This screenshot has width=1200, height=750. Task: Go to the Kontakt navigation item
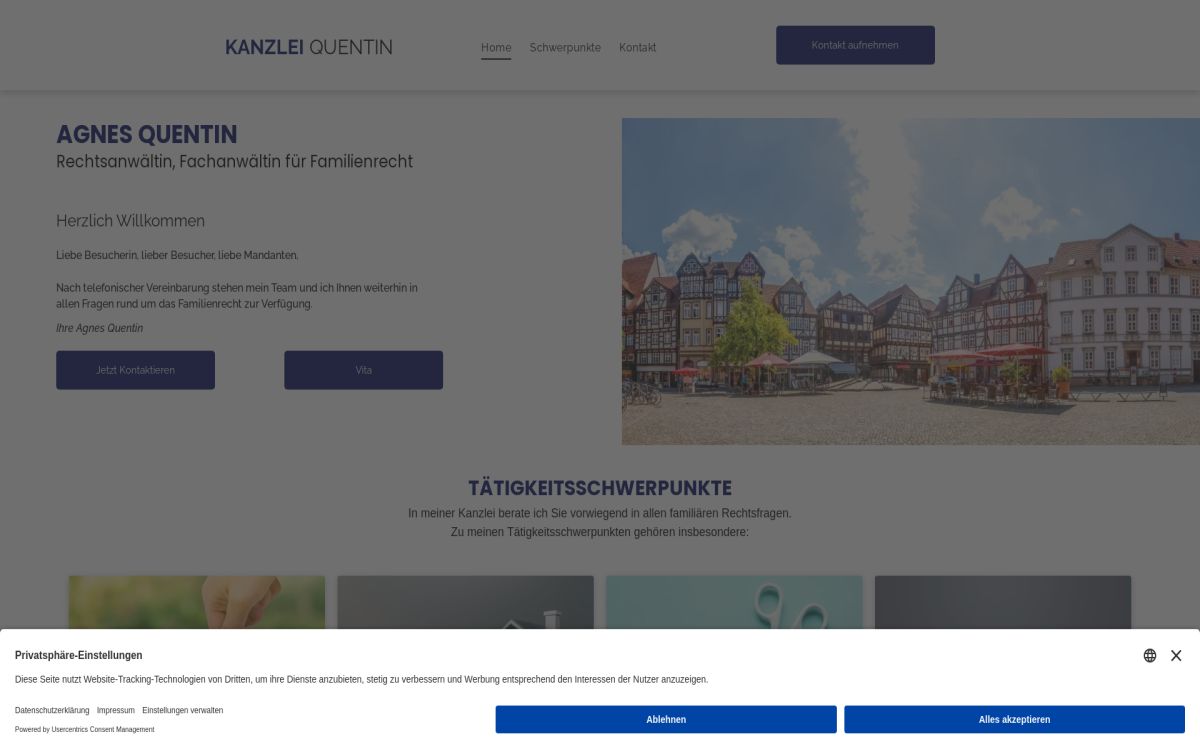(637, 47)
